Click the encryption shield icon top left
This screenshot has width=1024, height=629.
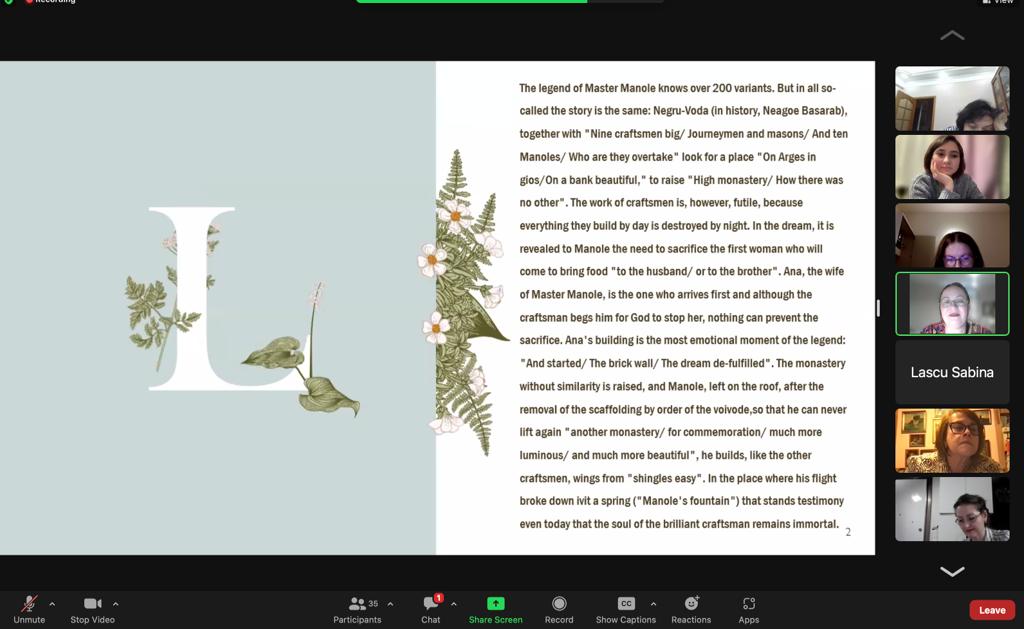[x=8, y=2]
